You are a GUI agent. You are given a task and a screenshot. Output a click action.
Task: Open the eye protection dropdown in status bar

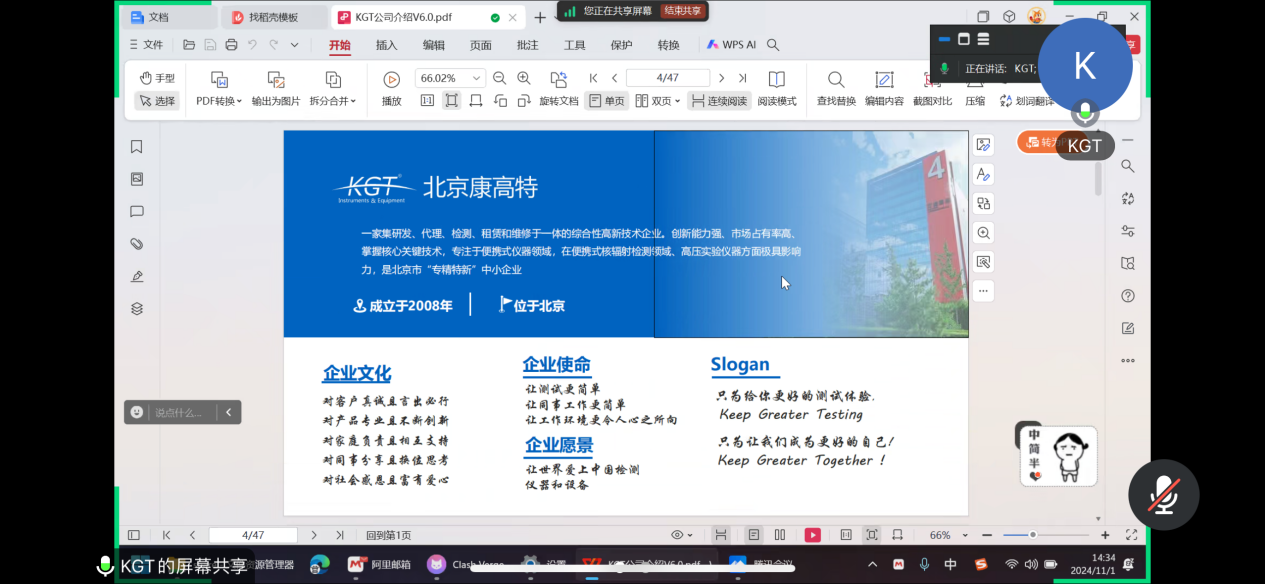682,535
